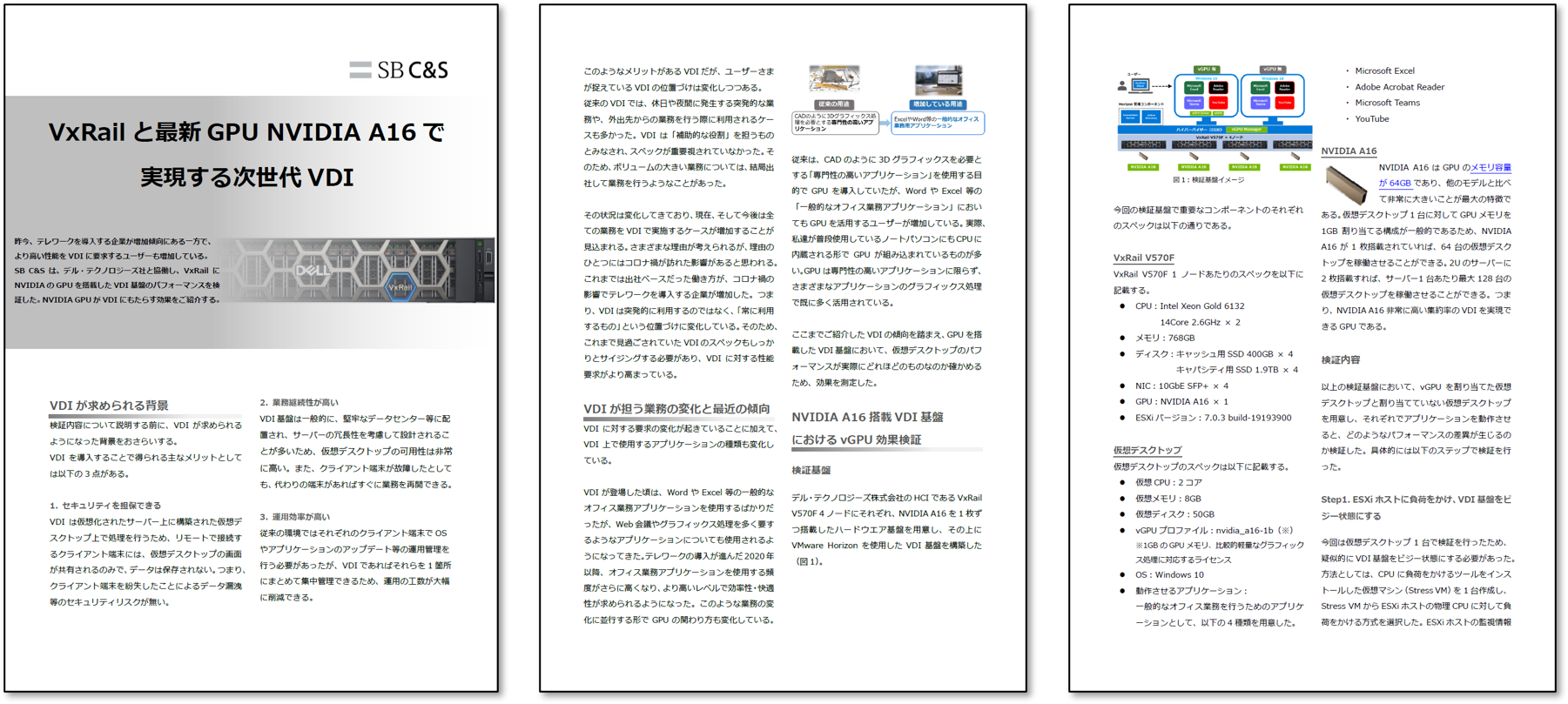Click the 従来の用途 grey label

[833, 104]
